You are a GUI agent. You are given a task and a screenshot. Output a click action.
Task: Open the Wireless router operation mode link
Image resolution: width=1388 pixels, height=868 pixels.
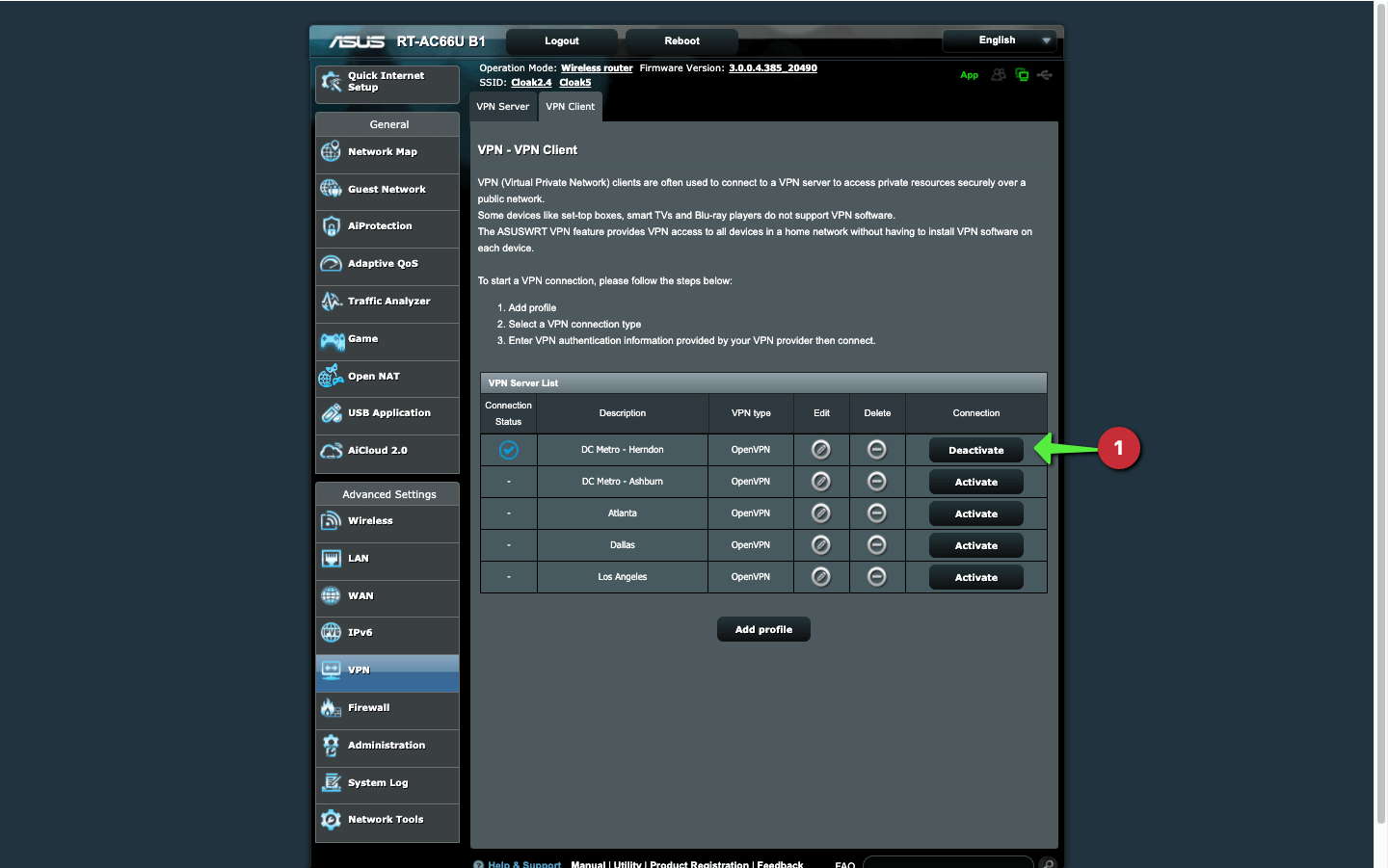click(x=597, y=68)
